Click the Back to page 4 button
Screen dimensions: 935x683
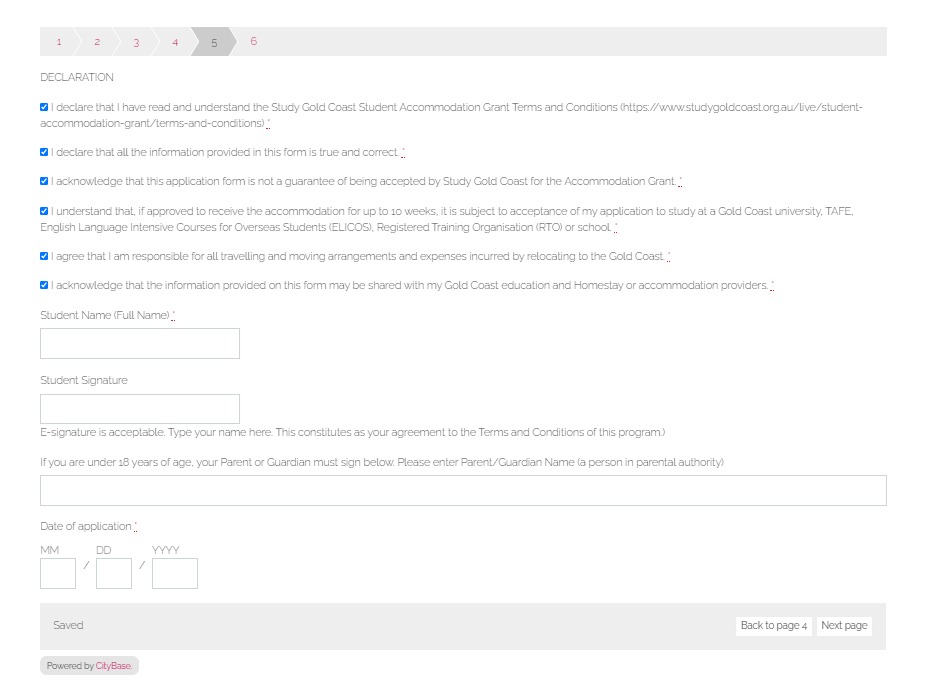coord(773,626)
